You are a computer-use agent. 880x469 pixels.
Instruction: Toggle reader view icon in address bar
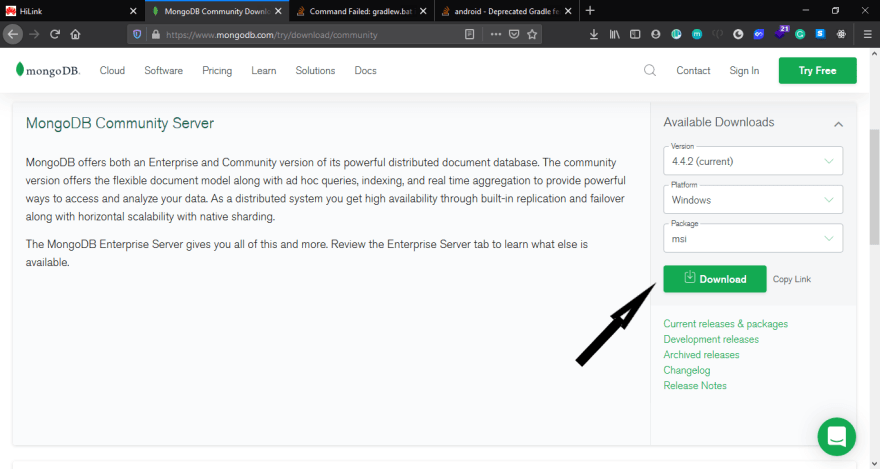pyautogui.click(x=470, y=34)
